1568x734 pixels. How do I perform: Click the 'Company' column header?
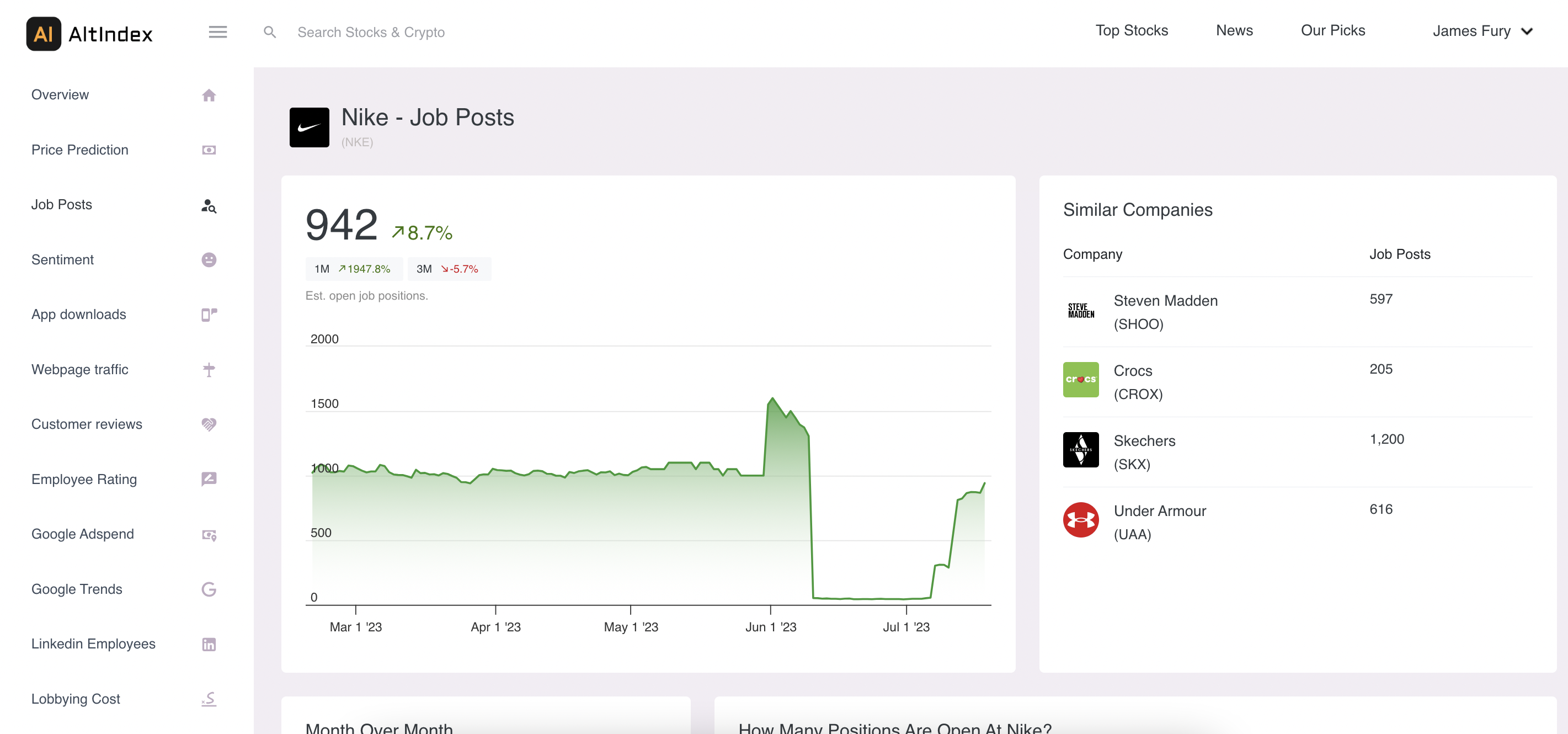(x=1092, y=254)
